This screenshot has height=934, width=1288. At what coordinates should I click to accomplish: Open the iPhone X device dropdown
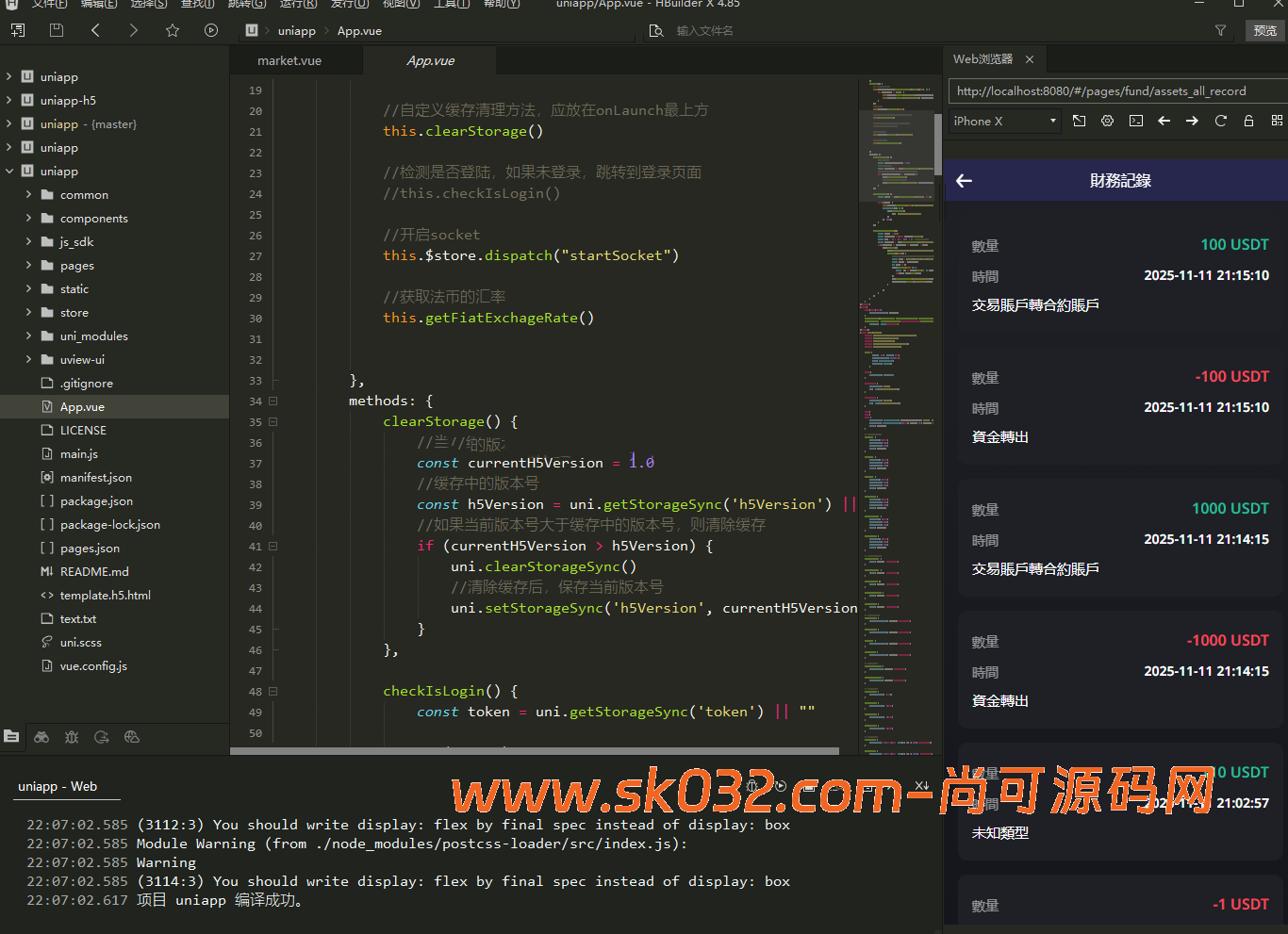1003,121
